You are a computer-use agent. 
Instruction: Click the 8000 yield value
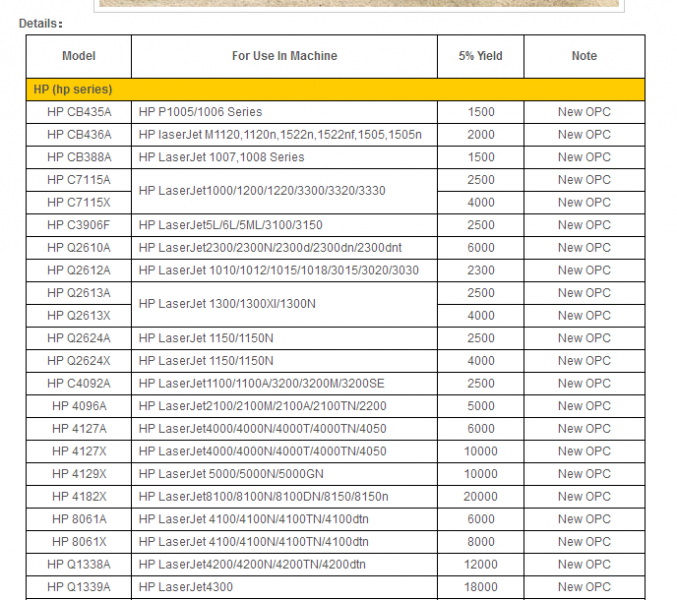click(x=481, y=542)
